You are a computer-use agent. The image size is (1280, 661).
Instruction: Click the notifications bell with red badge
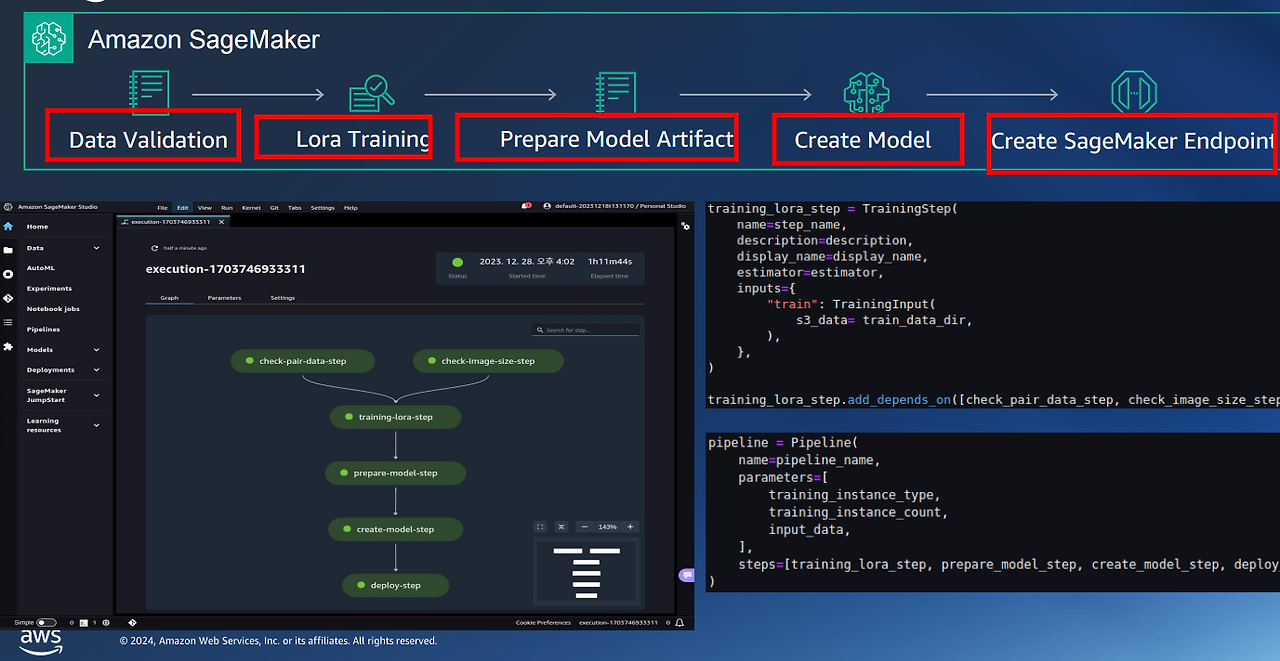point(526,207)
